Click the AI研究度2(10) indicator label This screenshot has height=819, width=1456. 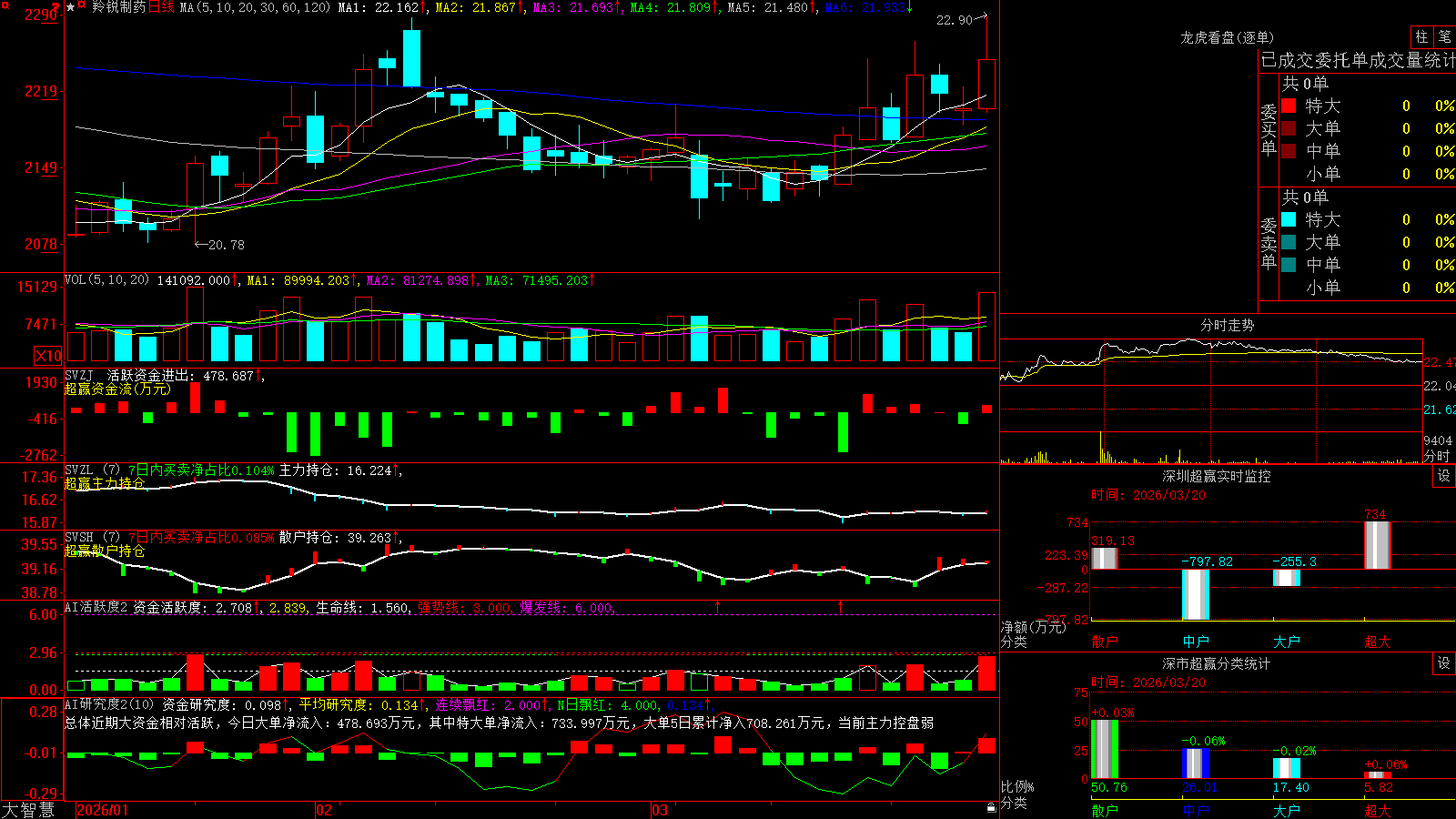pos(109,704)
